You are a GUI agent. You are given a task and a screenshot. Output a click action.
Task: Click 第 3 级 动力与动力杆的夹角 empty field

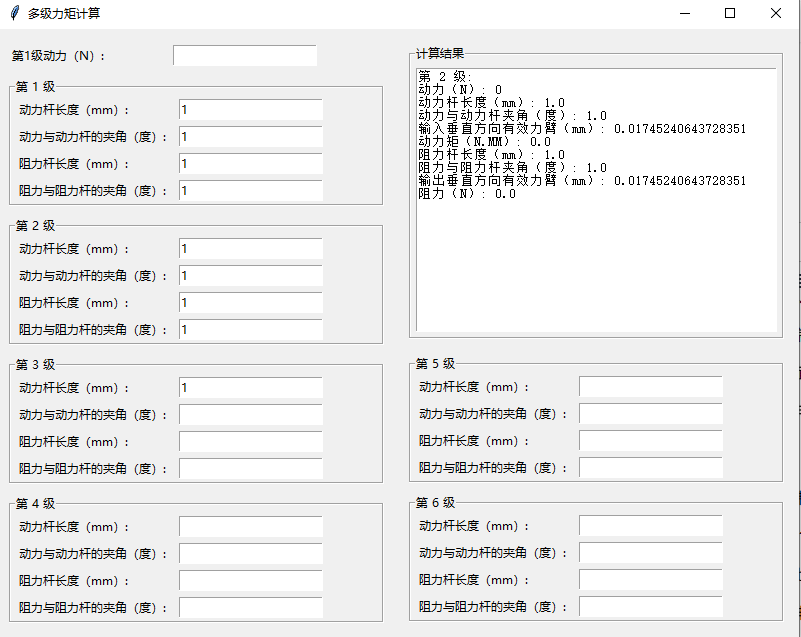click(x=251, y=415)
